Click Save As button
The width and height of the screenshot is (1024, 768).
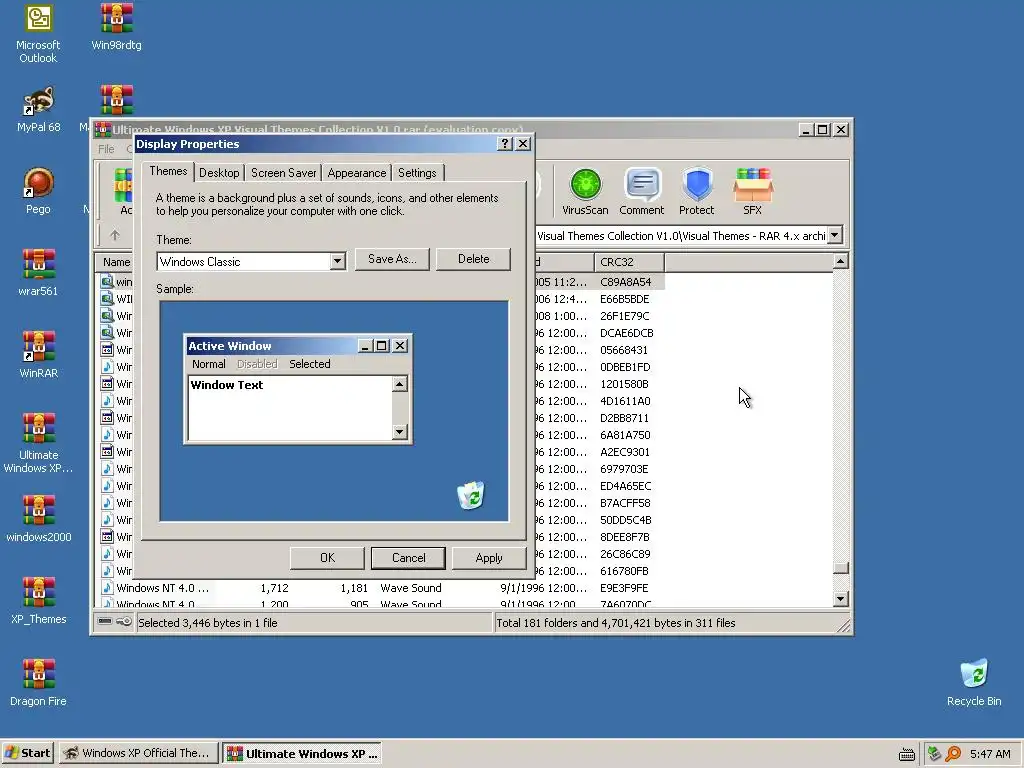[x=392, y=259]
